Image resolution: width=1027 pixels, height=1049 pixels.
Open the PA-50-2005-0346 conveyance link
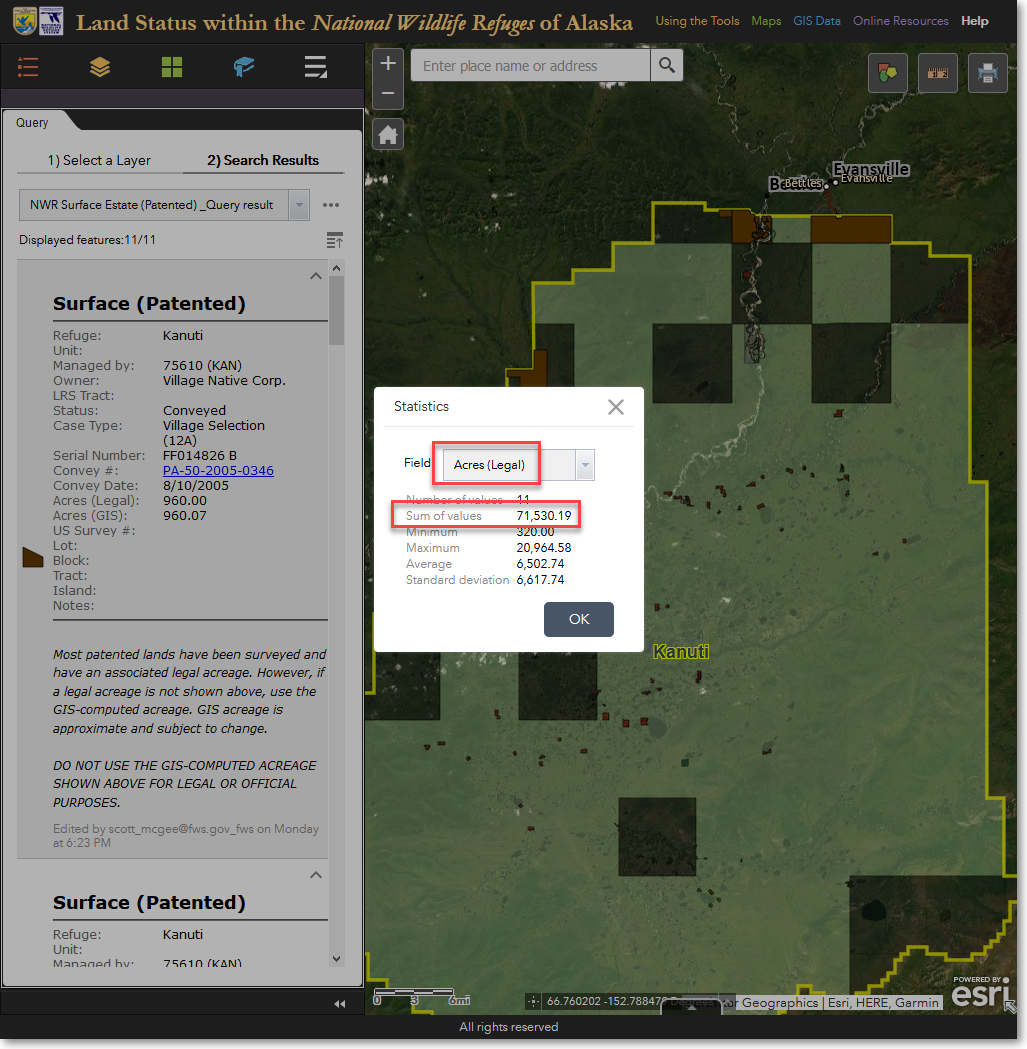(218, 471)
